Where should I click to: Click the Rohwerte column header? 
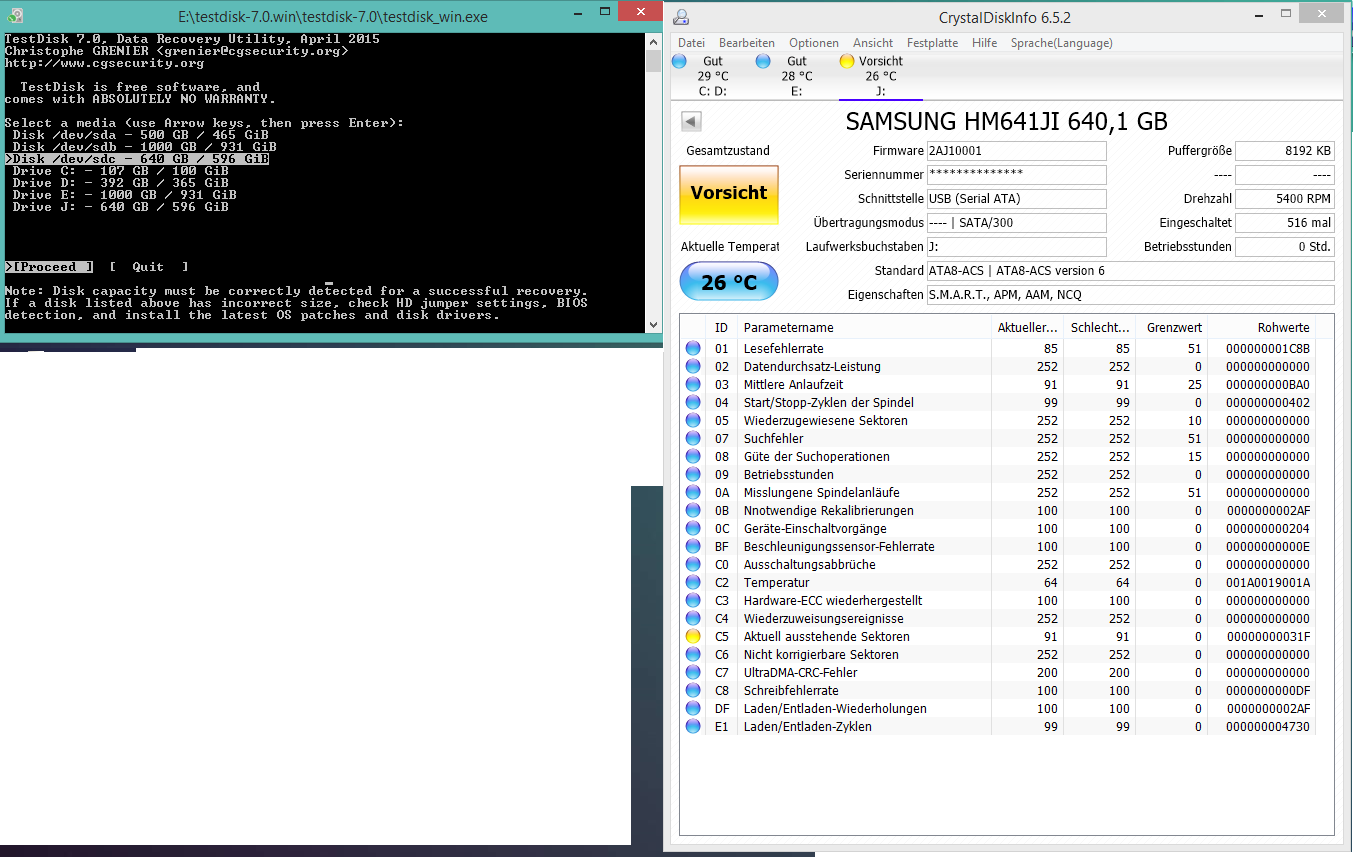click(1262, 328)
